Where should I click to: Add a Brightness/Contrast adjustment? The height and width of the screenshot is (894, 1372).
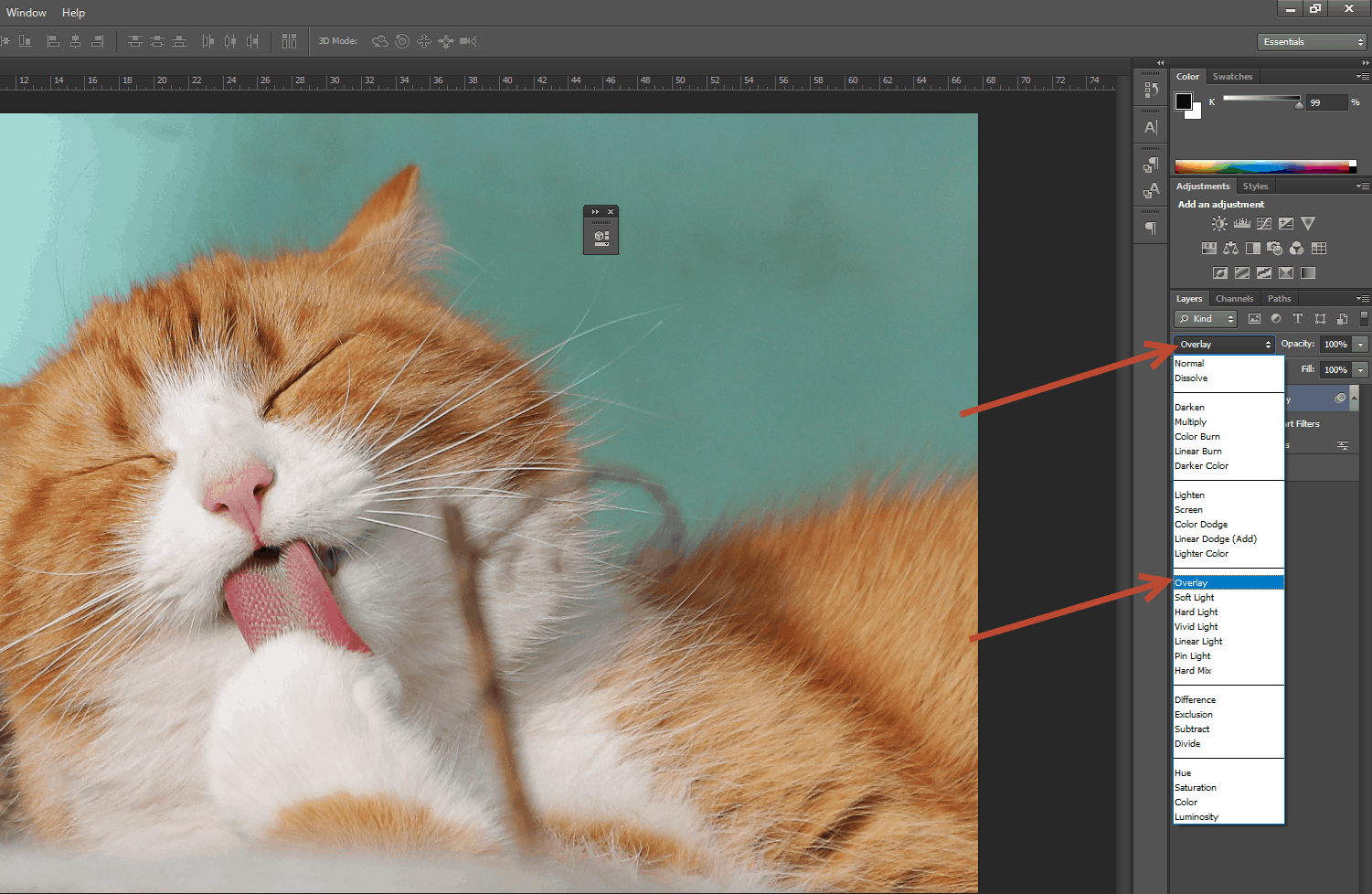click(x=1219, y=223)
